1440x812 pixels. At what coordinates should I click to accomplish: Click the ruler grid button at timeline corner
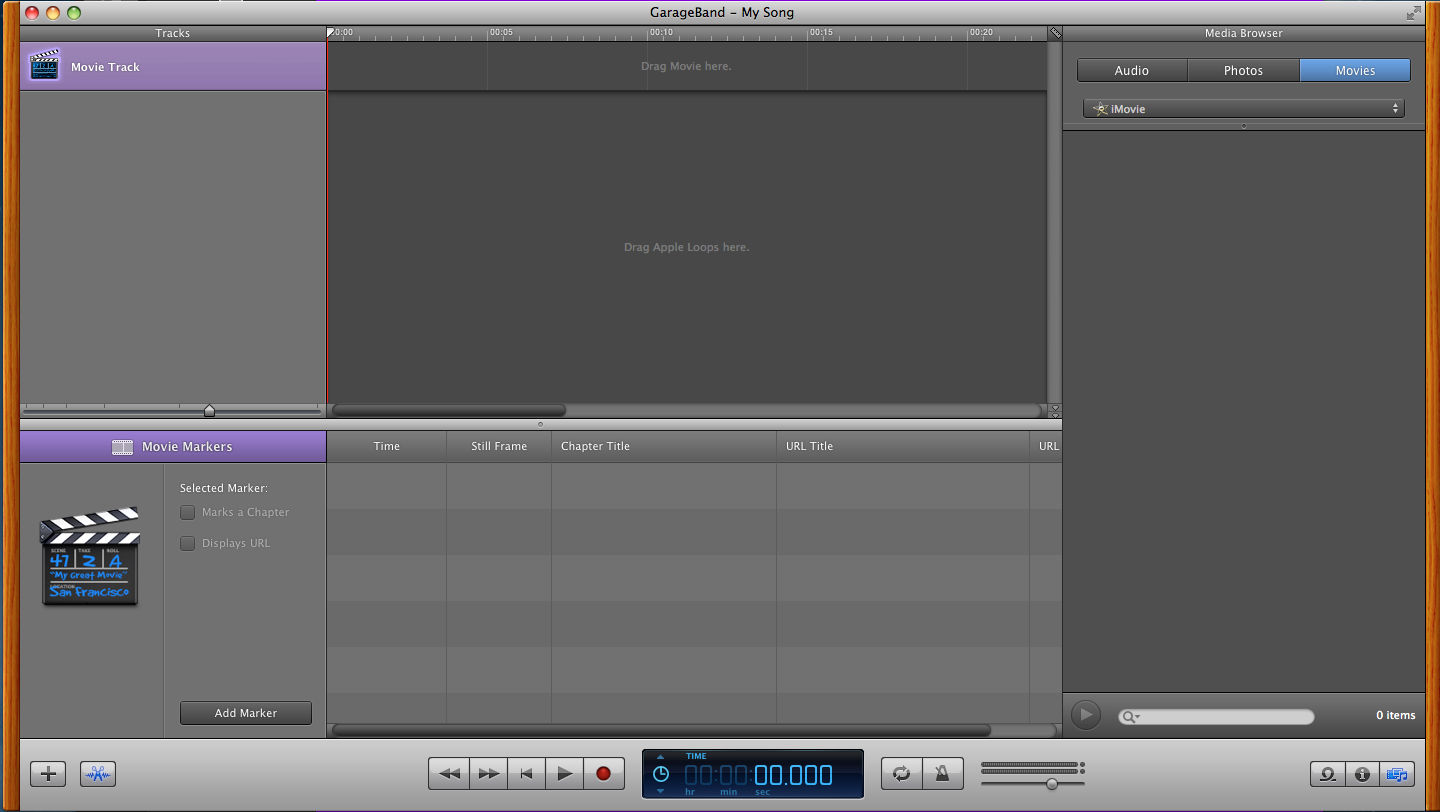click(x=1055, y=33)
